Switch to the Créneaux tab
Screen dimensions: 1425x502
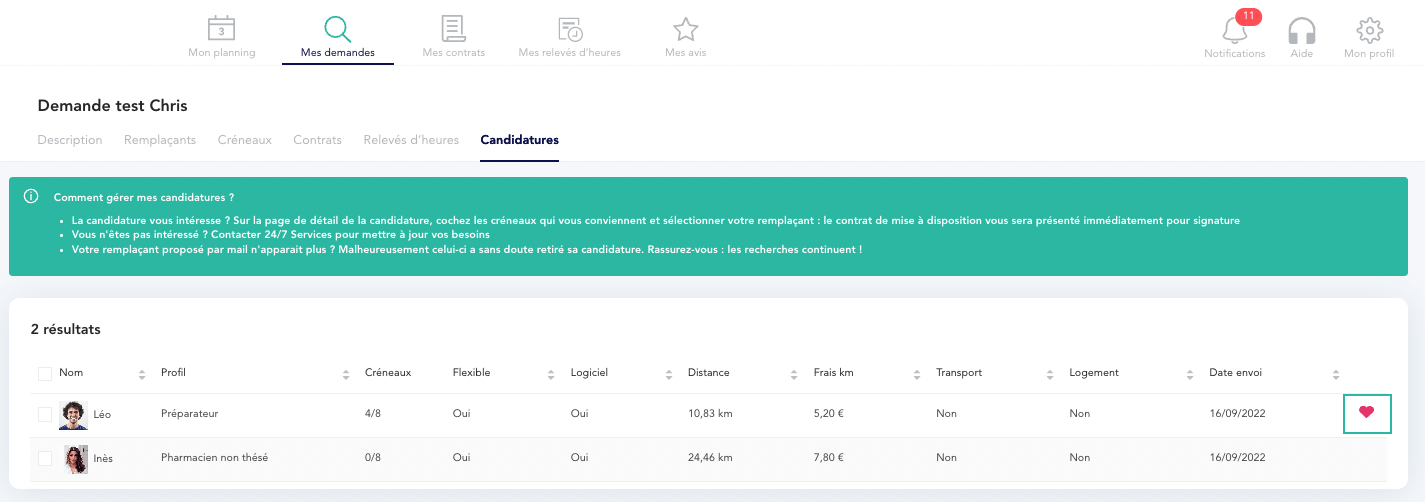[244, 140]
